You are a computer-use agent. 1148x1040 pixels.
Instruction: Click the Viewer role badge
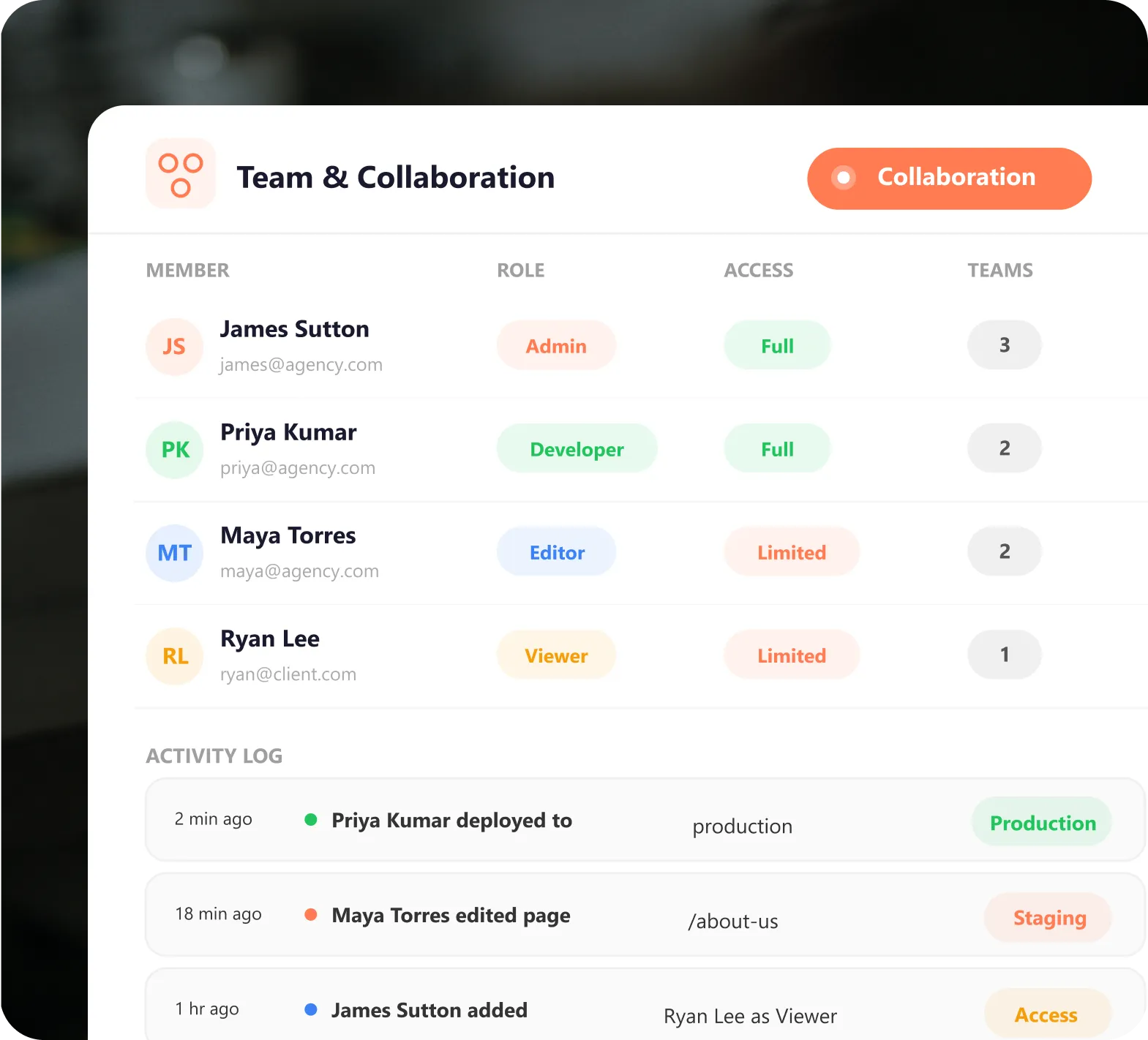click(556, 655)
